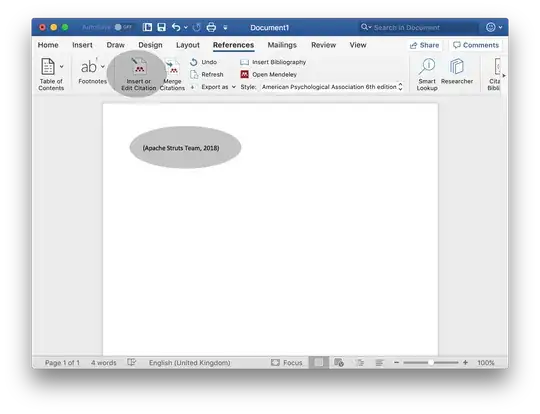Switch to the Mailings tab

(282, 45)
